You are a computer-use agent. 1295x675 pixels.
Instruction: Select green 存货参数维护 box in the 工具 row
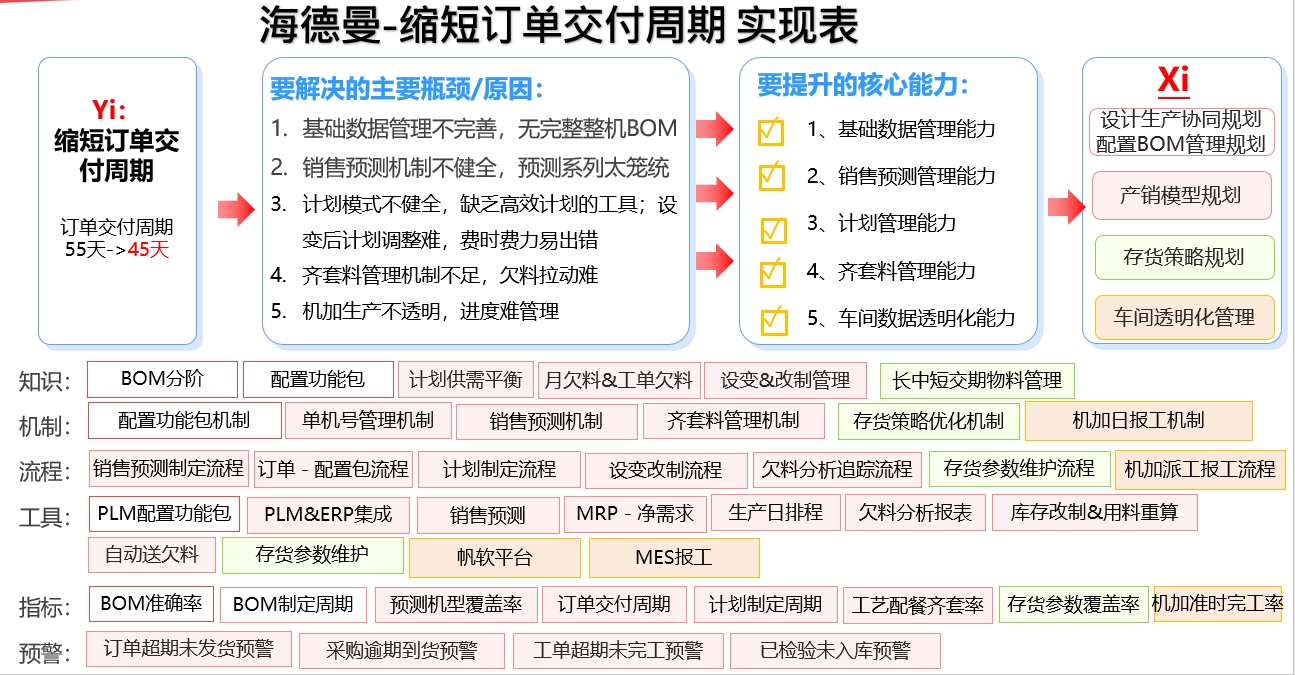pos(312,555)
